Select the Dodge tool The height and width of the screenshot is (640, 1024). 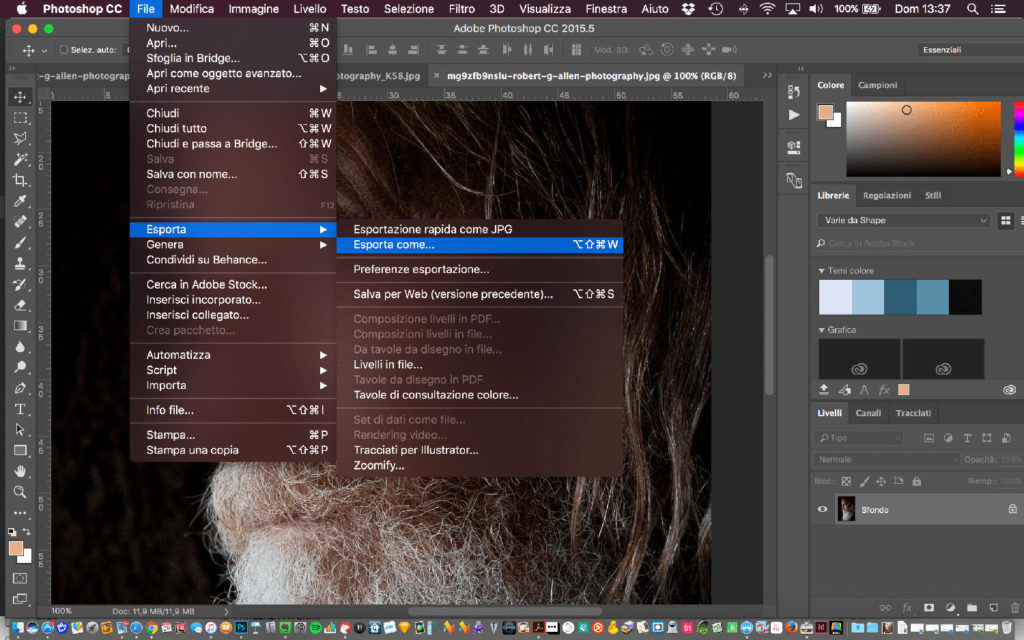coord(20,368)
